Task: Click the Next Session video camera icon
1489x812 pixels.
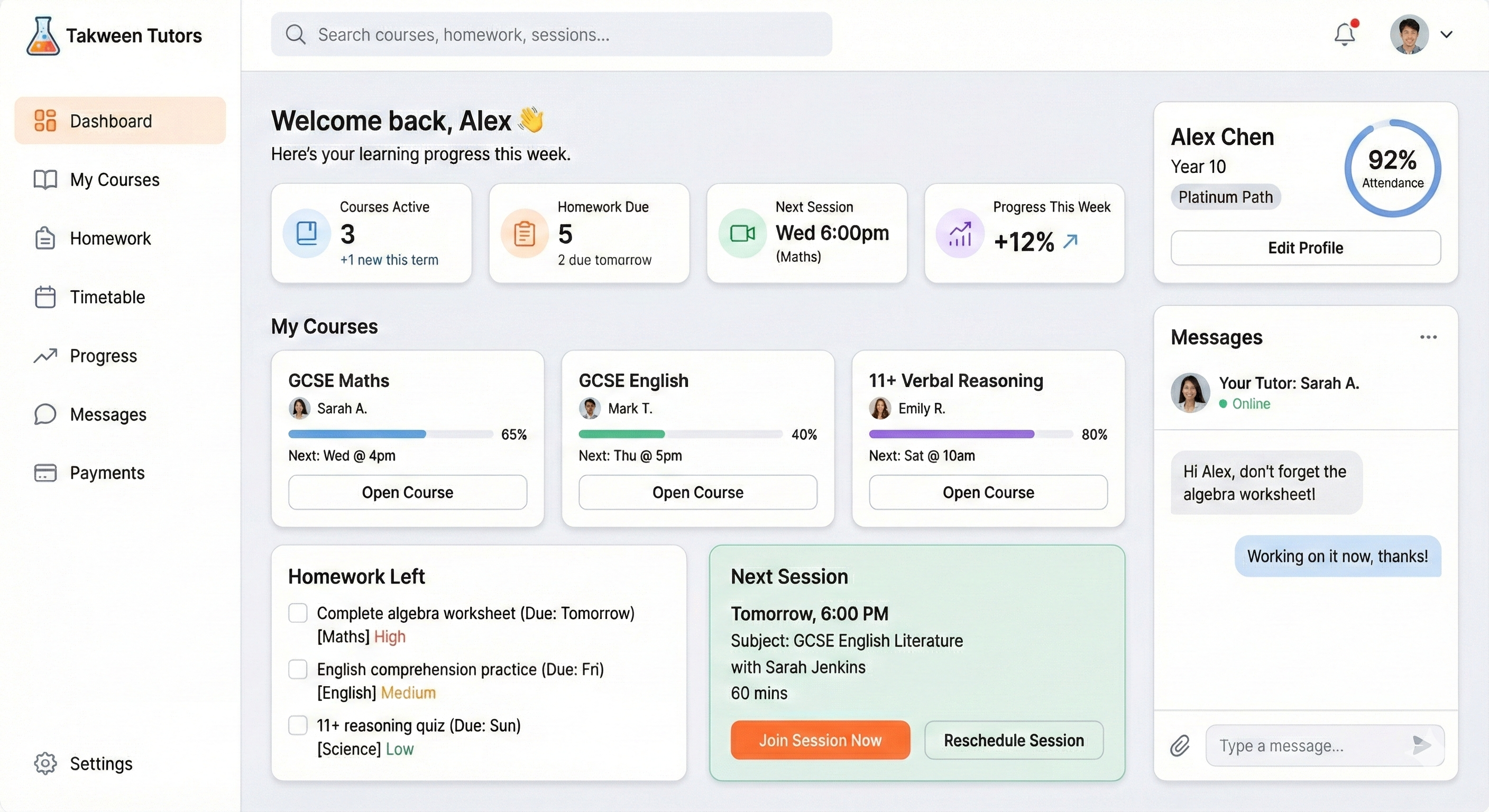Action: tap(742, 234)
